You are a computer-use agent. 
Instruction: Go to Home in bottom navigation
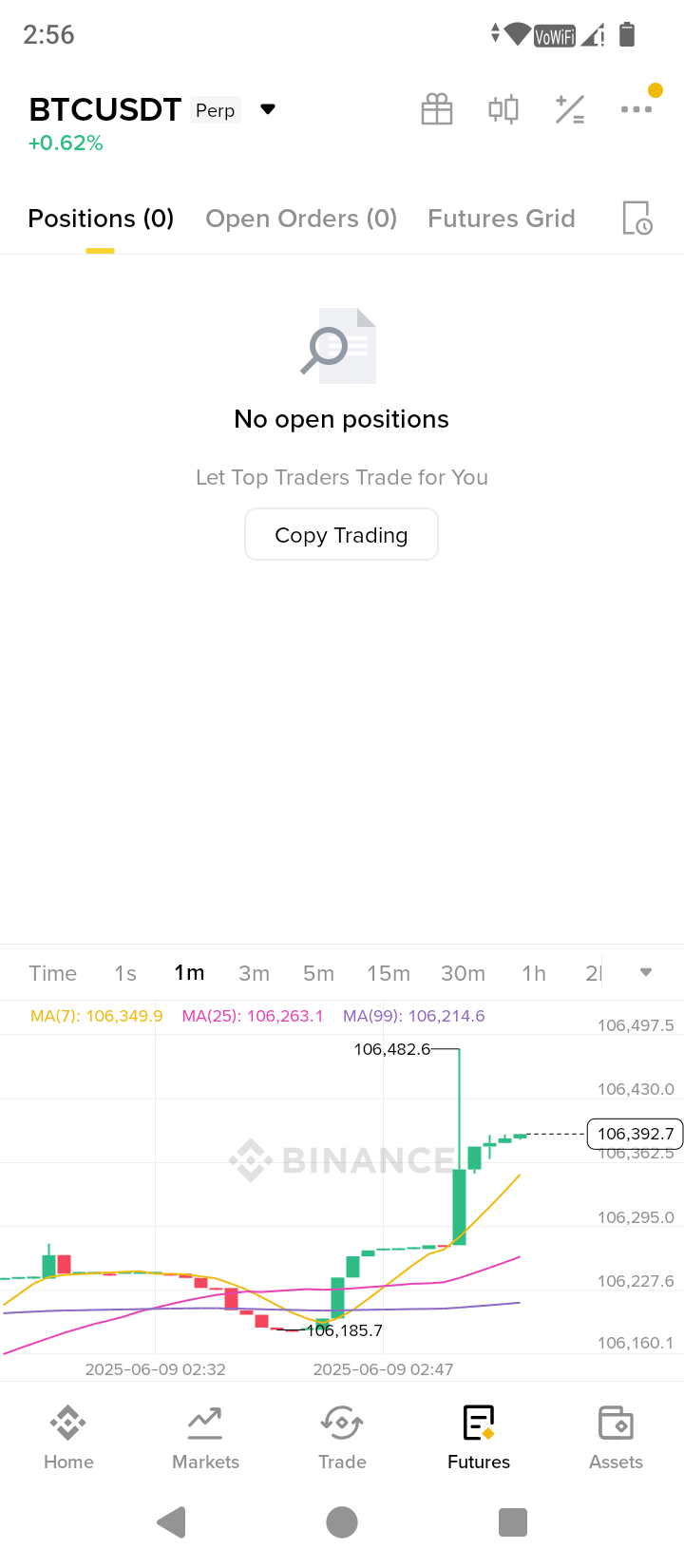(x=68, y=1438)
